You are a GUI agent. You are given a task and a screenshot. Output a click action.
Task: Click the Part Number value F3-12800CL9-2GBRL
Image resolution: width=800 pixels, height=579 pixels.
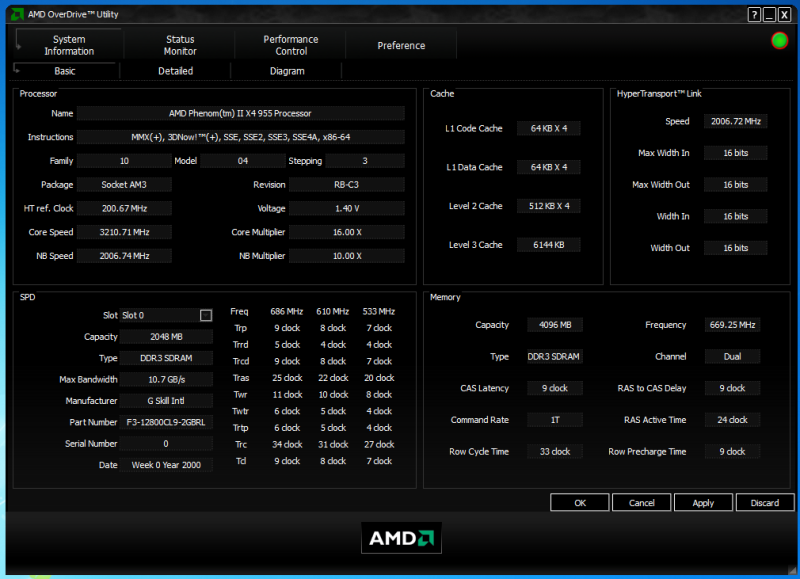[166, 422]
